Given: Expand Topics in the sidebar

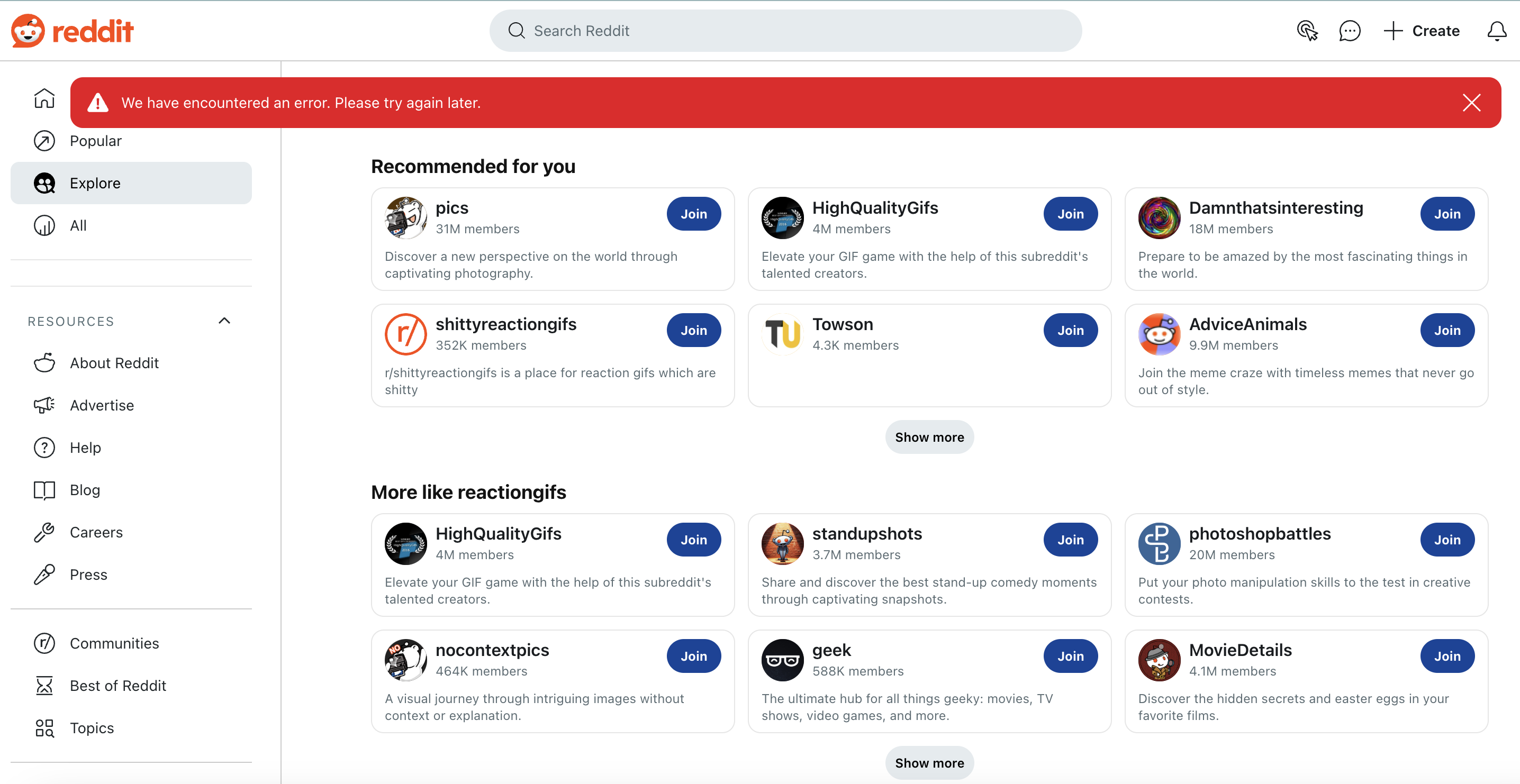Looking at the screenshot, I should [x=91, y=728].
